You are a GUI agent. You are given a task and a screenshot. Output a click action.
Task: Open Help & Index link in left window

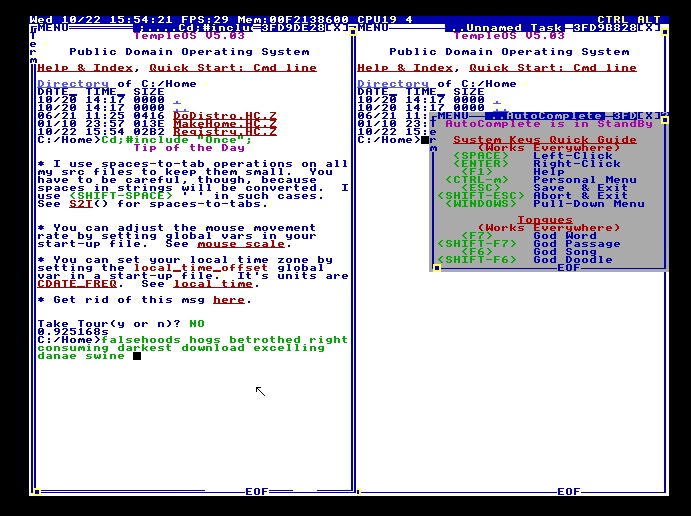85,68
